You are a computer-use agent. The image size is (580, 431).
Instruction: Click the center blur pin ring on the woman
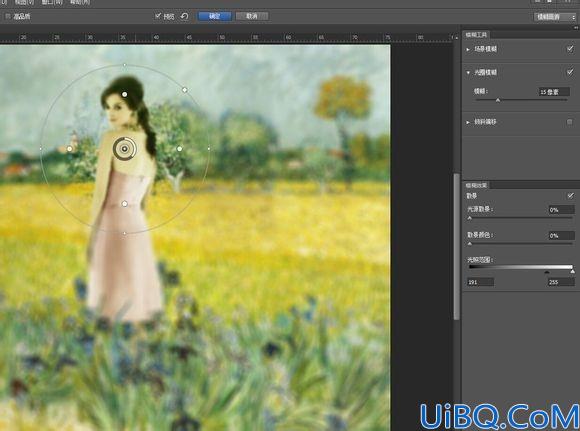coord(125,149)
